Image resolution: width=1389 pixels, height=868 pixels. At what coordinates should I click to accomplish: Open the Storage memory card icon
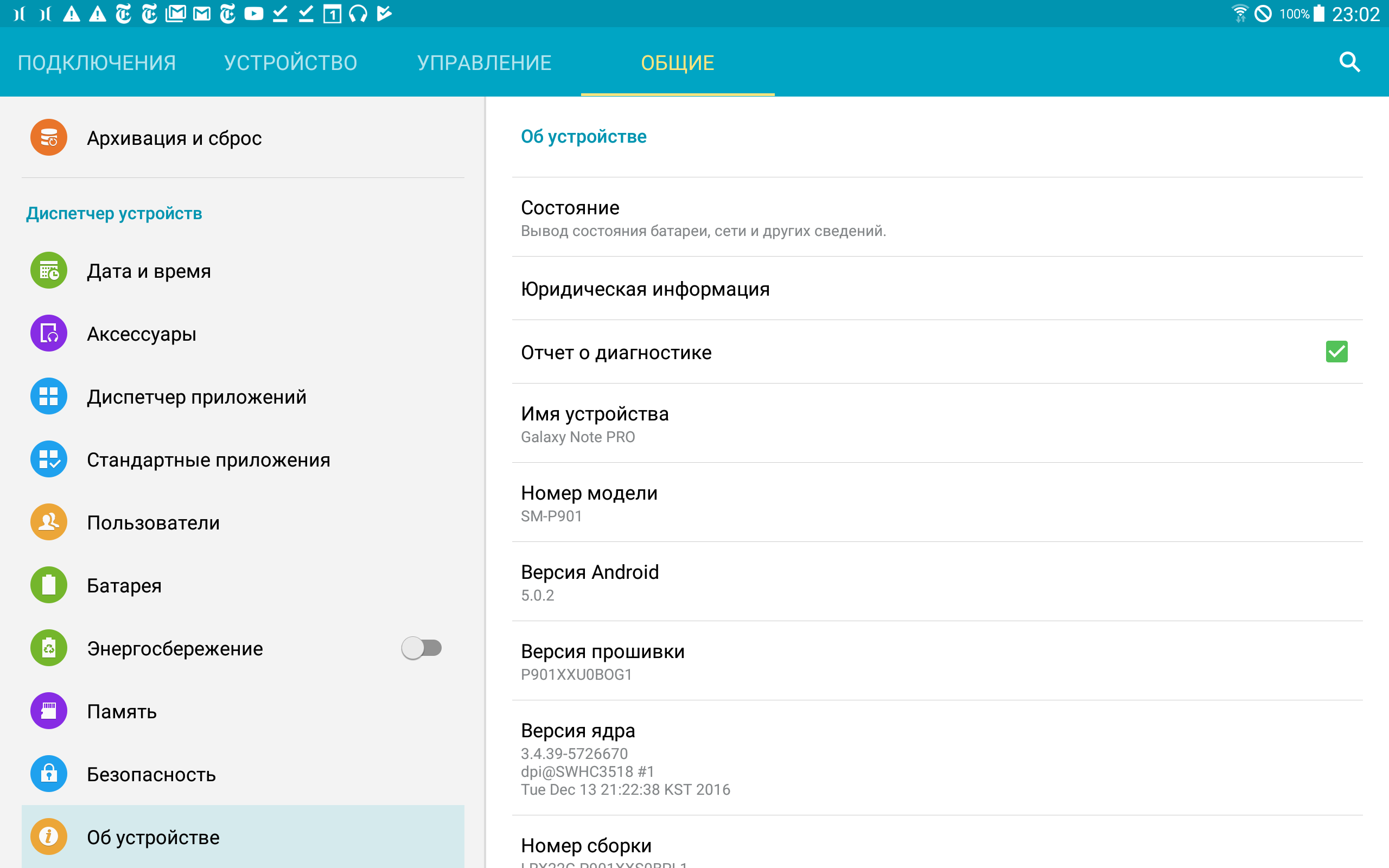pos(49,711)
